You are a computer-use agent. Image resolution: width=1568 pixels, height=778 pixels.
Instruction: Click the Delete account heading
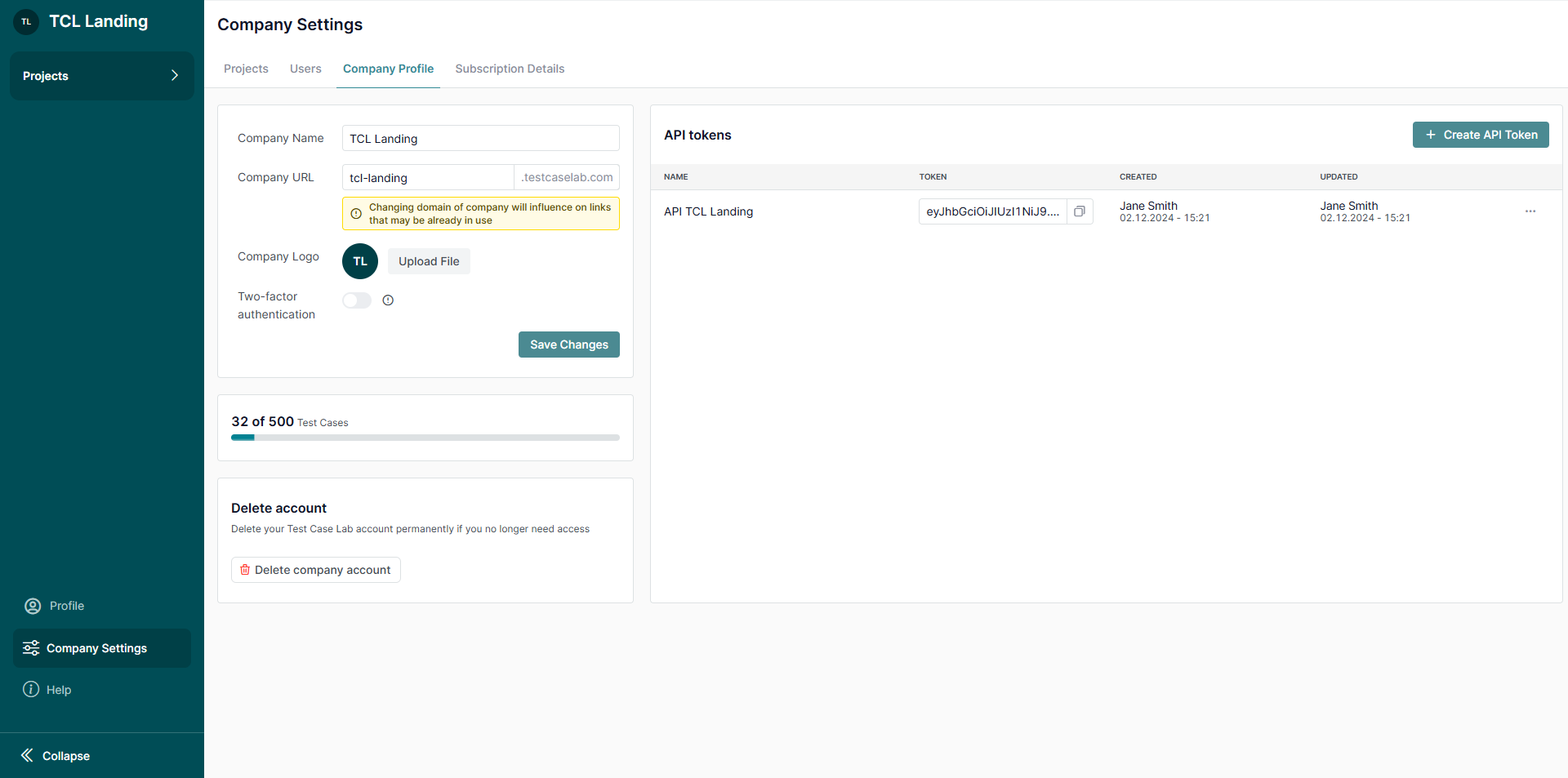click(x=278, y=508)
